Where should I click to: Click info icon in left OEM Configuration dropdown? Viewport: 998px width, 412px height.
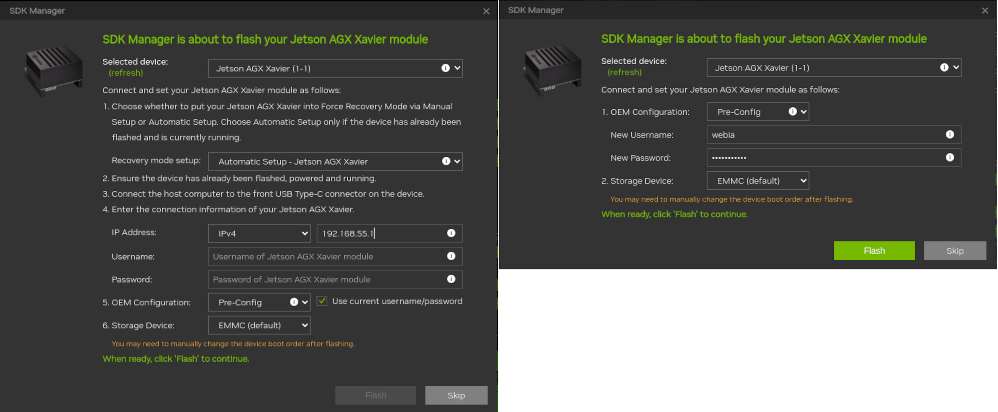click(x=294, y=302)
